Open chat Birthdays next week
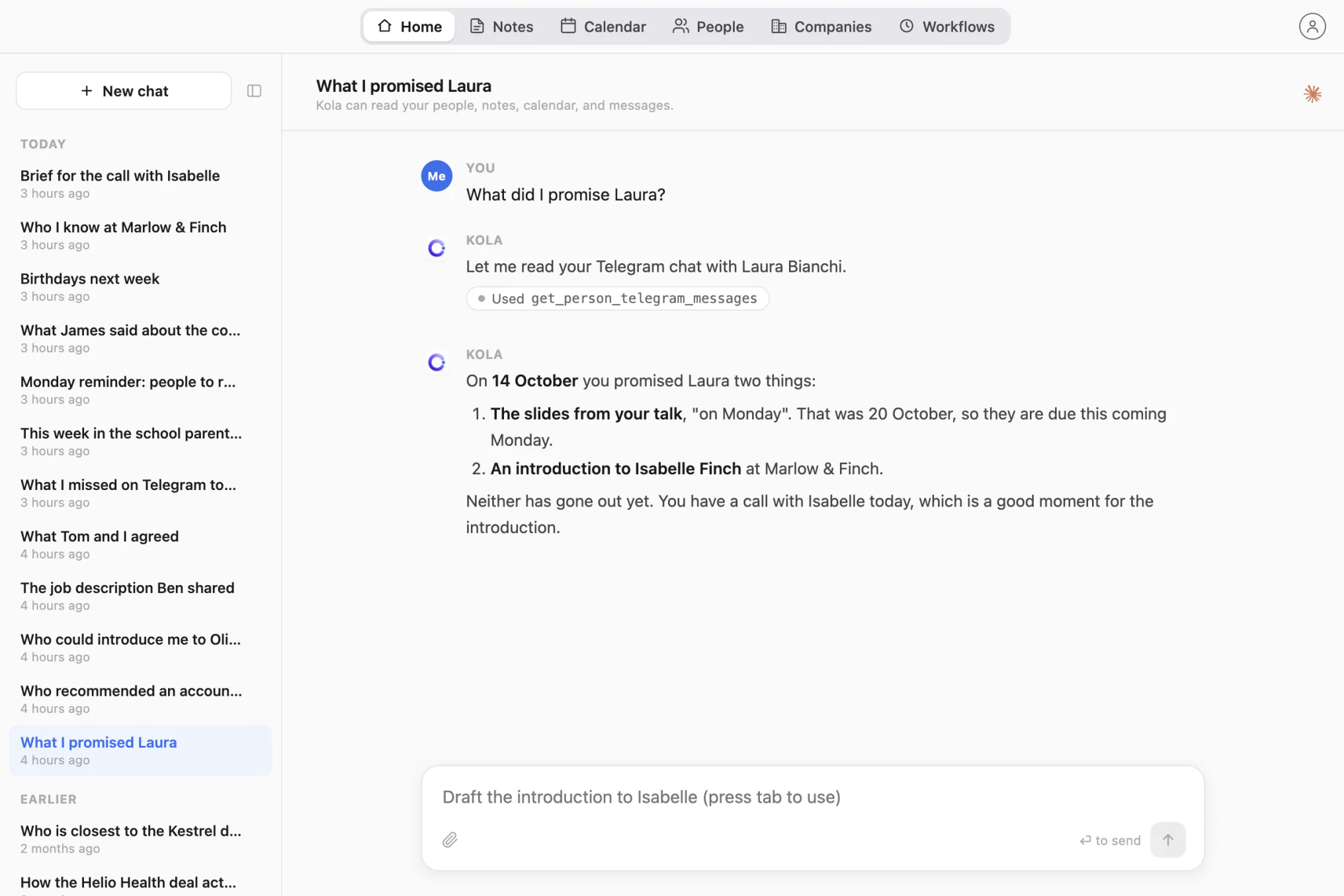 pos(140,287)
